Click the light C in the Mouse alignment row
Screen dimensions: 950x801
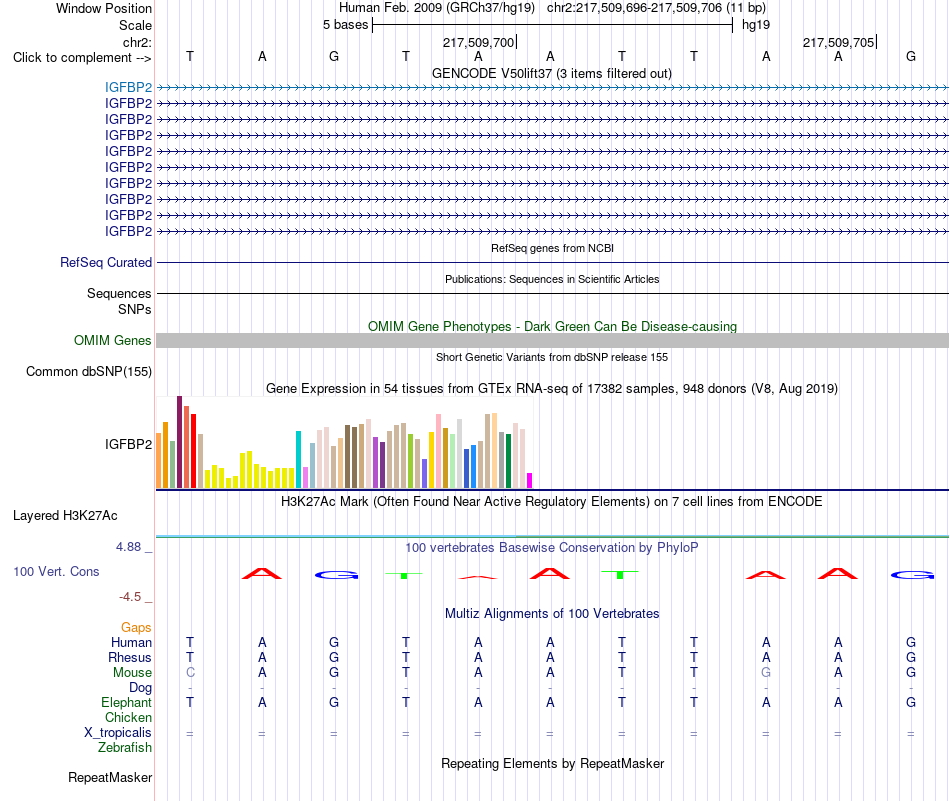(x=190, y=673)
